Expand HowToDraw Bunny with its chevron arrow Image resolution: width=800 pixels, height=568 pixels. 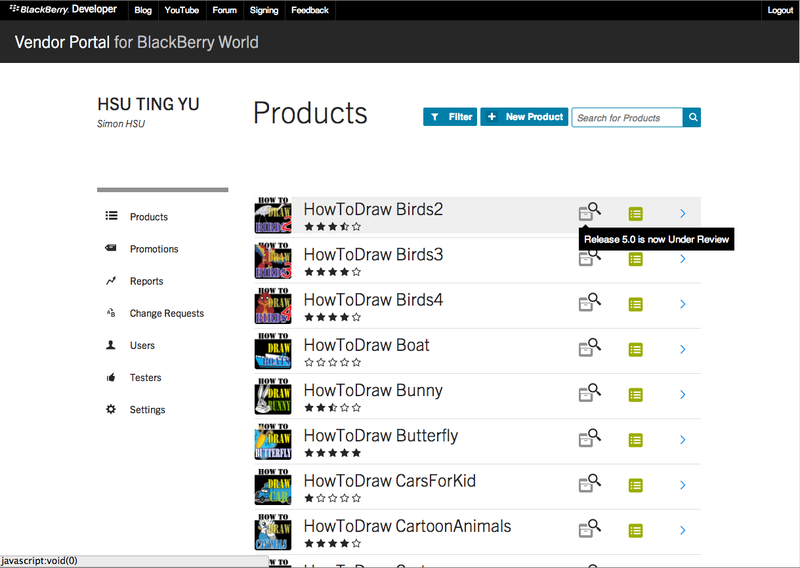tap(683, 394)
